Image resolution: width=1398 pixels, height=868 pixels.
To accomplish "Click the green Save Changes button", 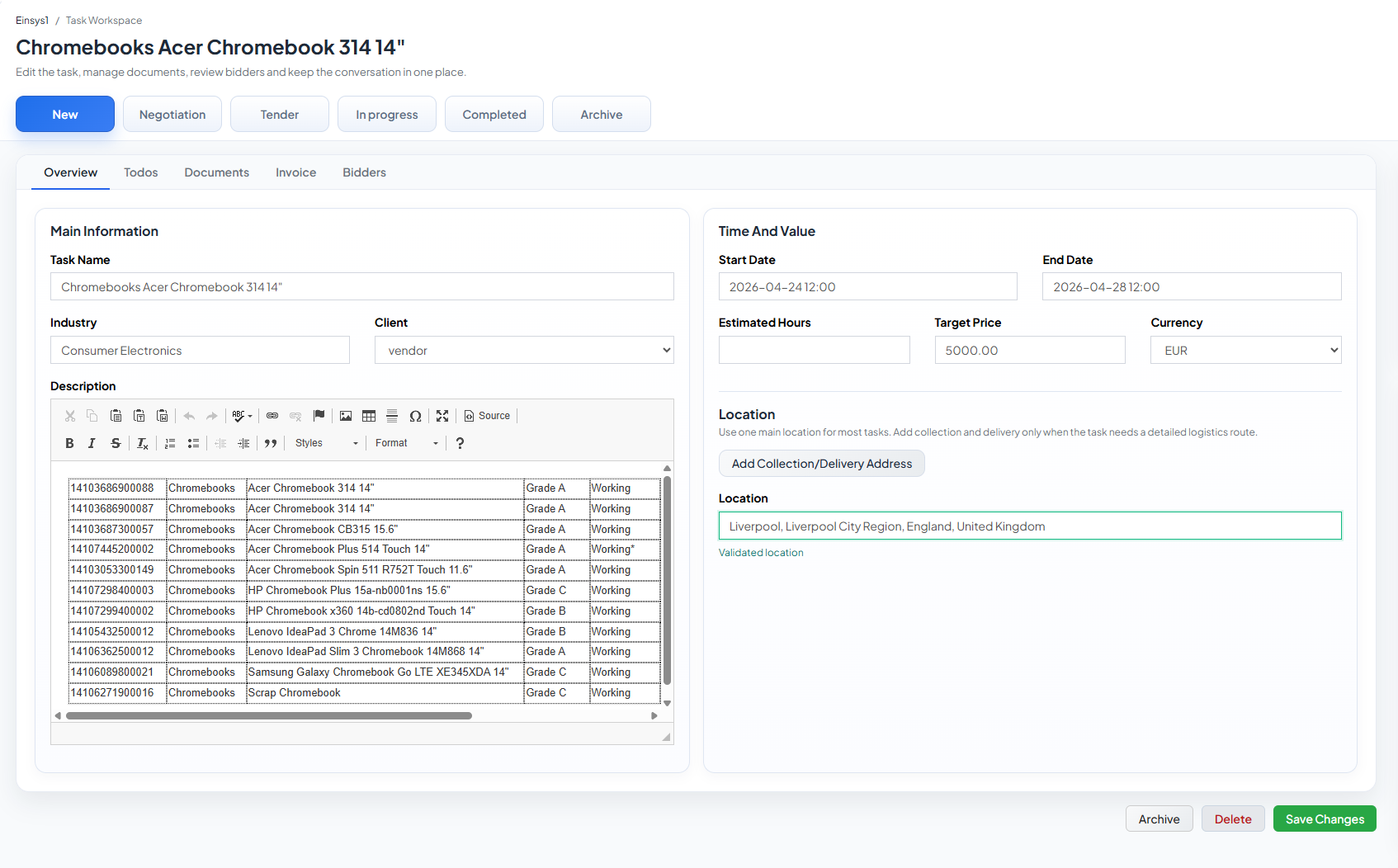I will [x=1325, y=818].
